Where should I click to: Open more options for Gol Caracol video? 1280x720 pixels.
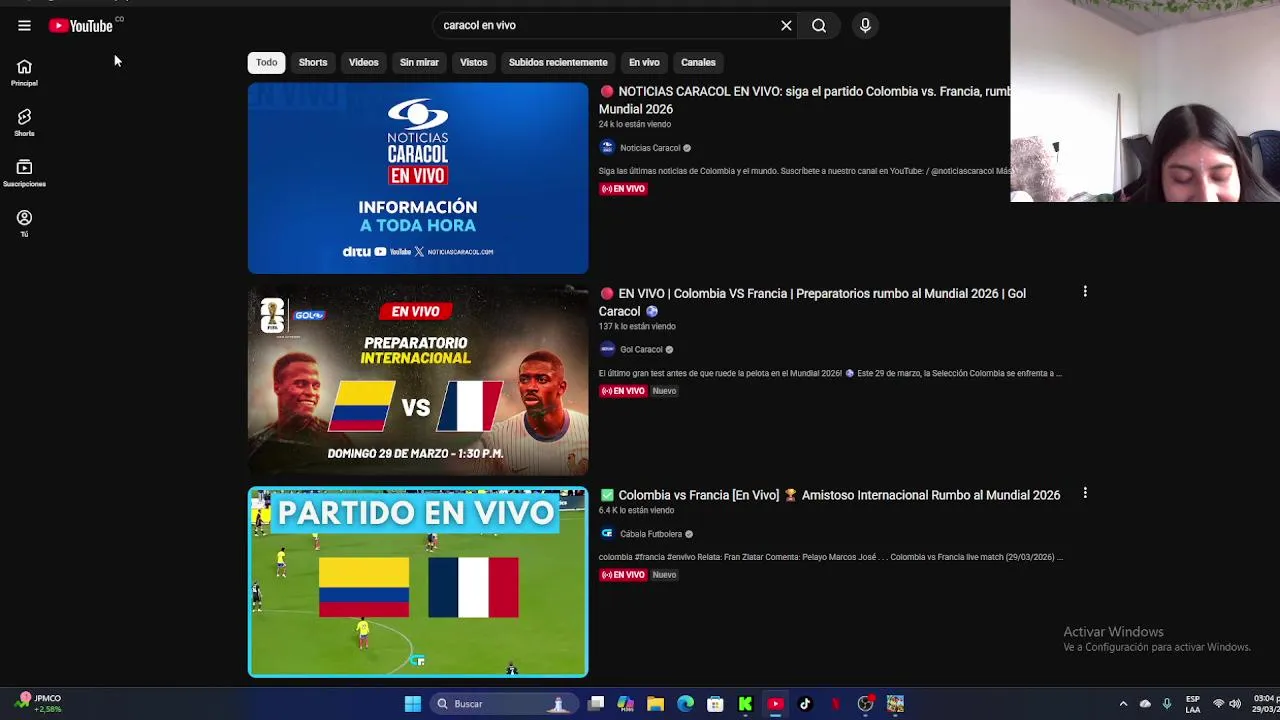coord(1085,292)
